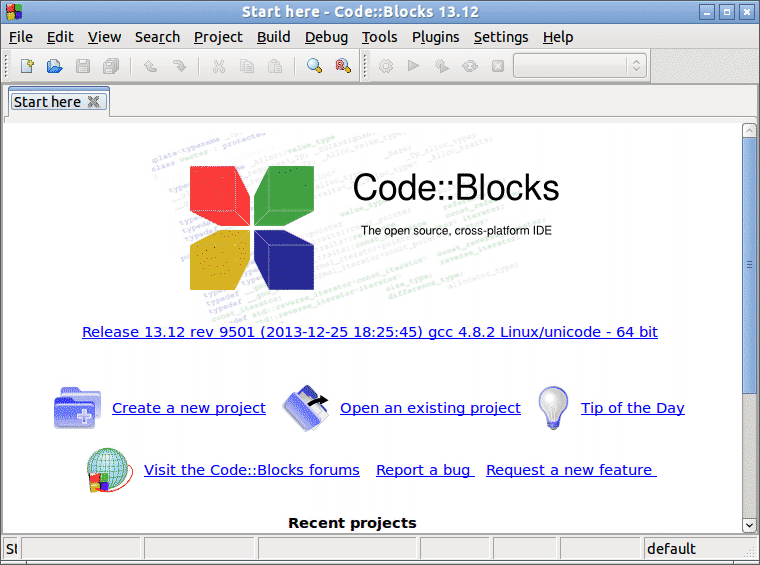Click the Report a bug link
The image size is (760, 565).
(x=423, y=470)
